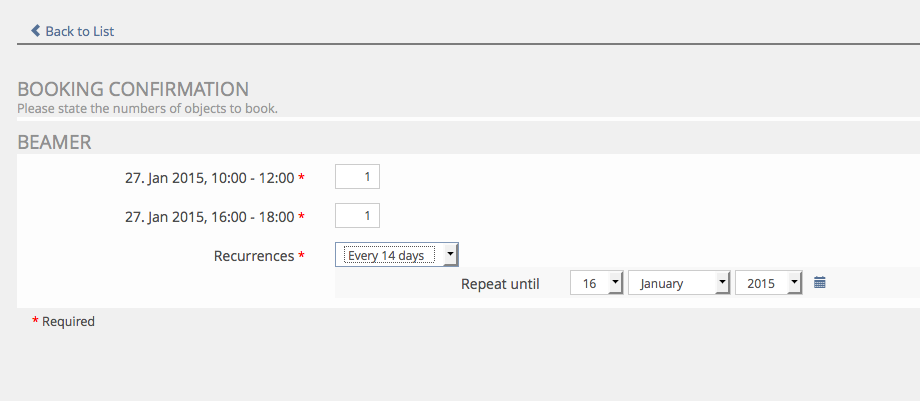Open the Recurrences 'Every 14 days' dropdown
The height and width of the screenshot is (401, 920).
tap(388, 255)
